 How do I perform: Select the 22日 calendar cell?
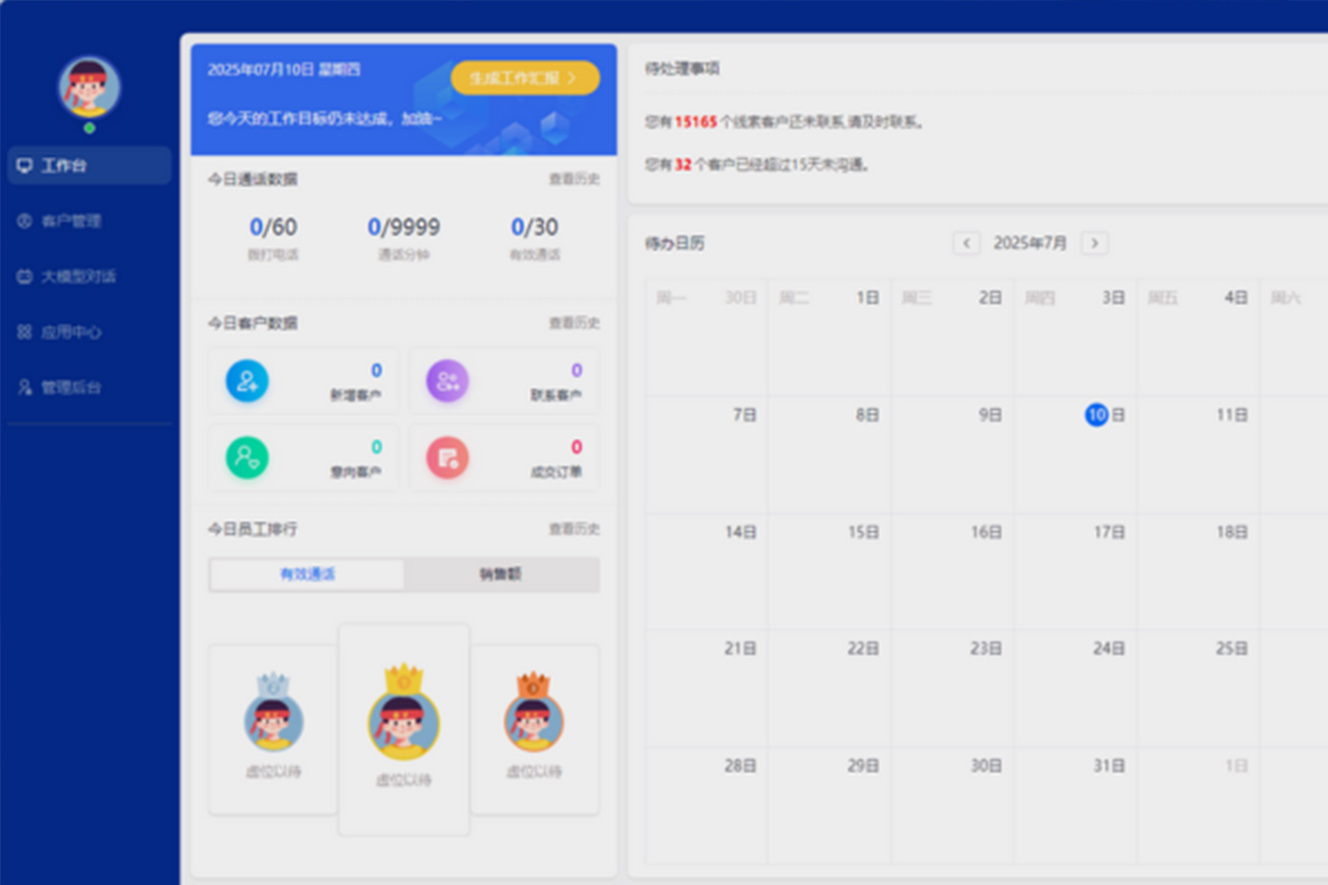coord(829,689)
